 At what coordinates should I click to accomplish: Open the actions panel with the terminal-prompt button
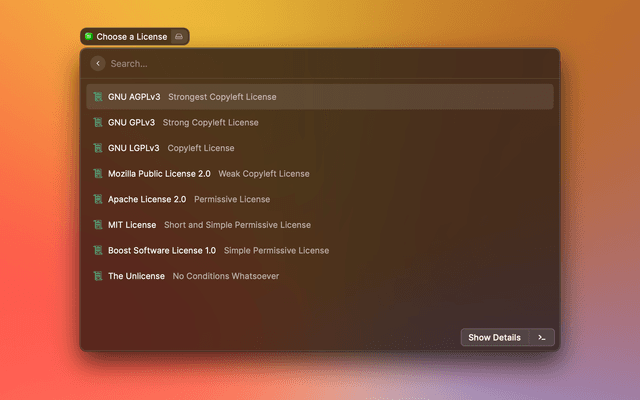[x=541, y=338]
